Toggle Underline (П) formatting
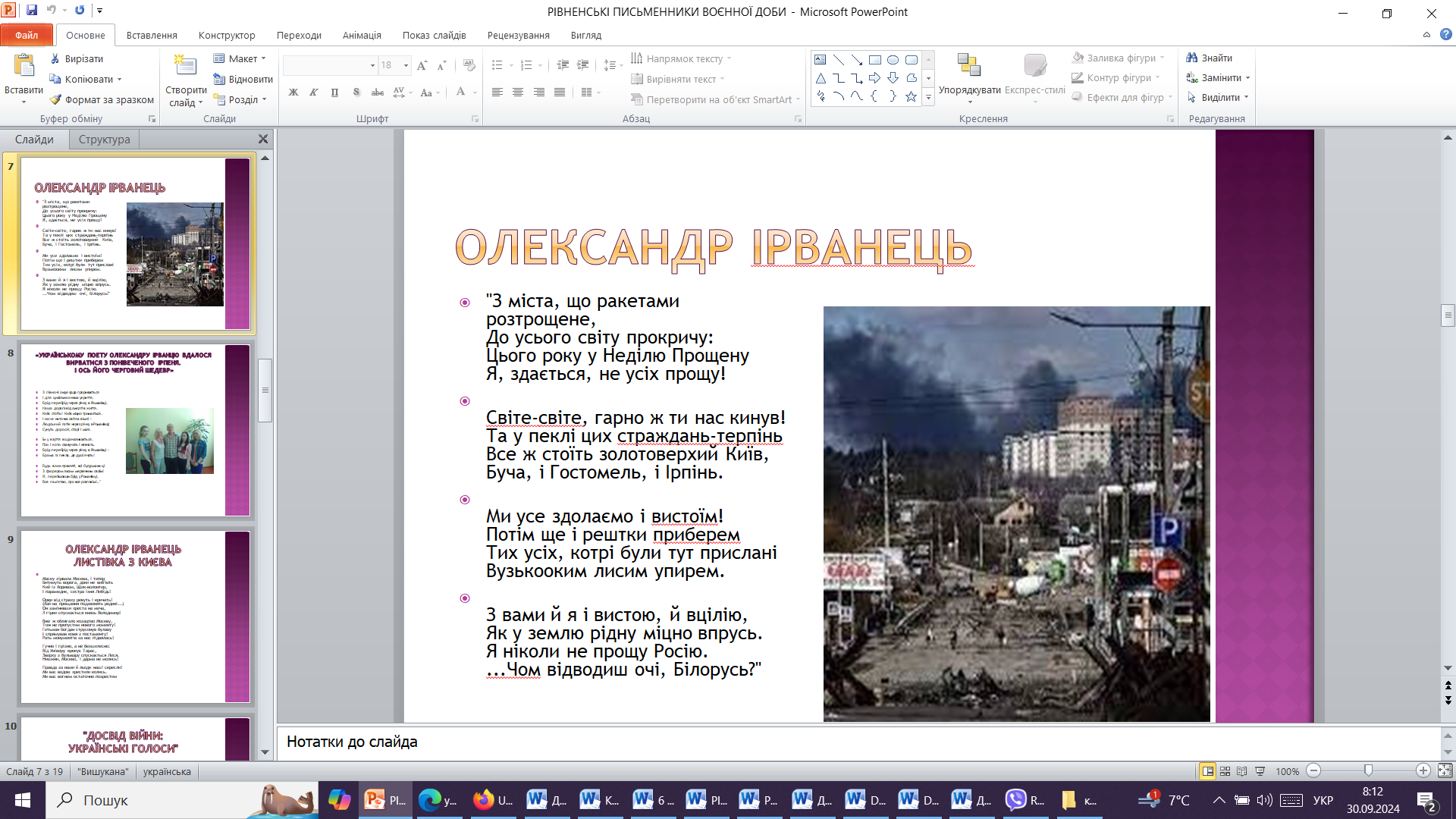This screenshot has width=1456, height=819. (334, 93)
